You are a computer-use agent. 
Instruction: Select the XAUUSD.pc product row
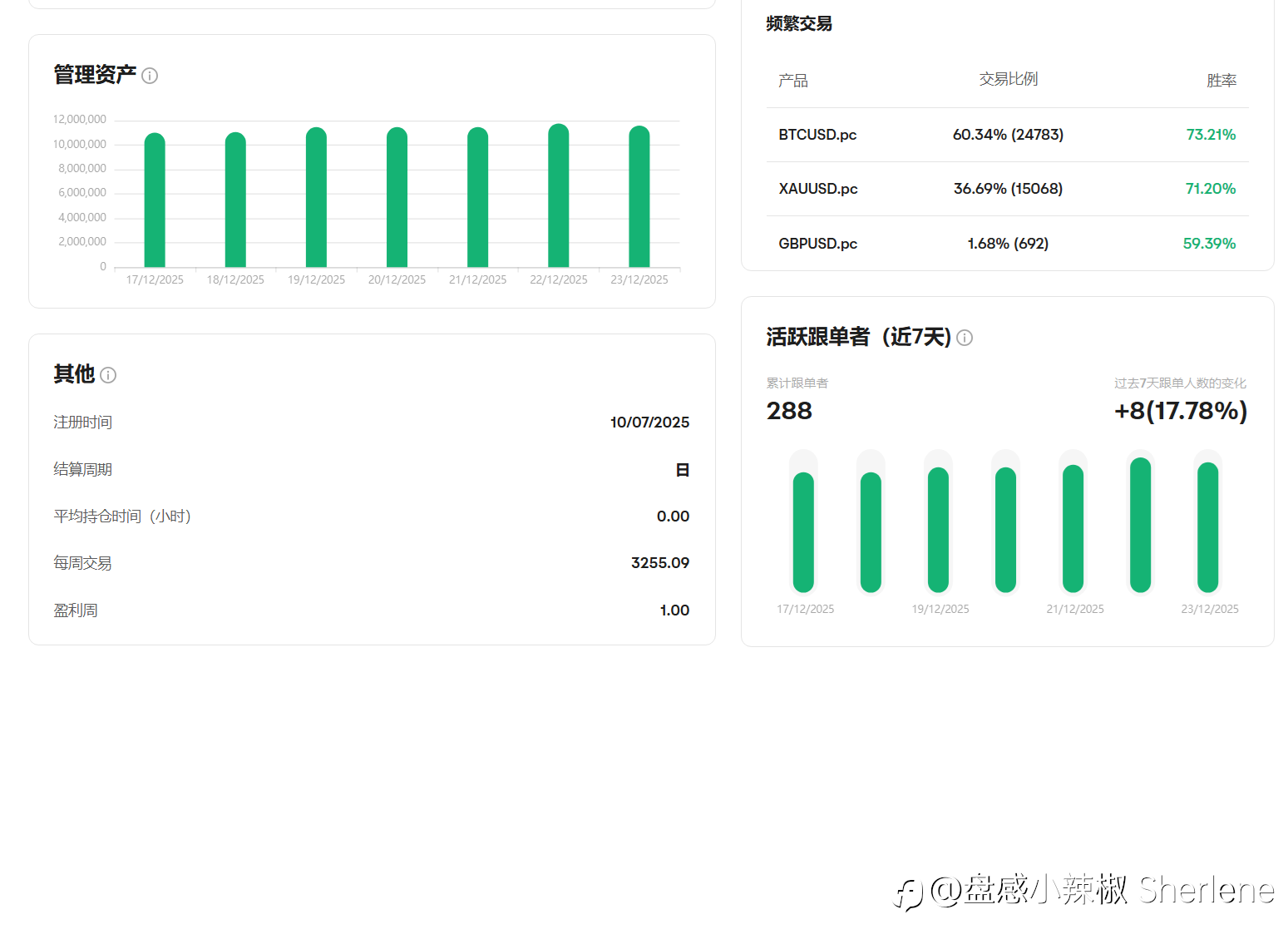(x=1008, y=189)
